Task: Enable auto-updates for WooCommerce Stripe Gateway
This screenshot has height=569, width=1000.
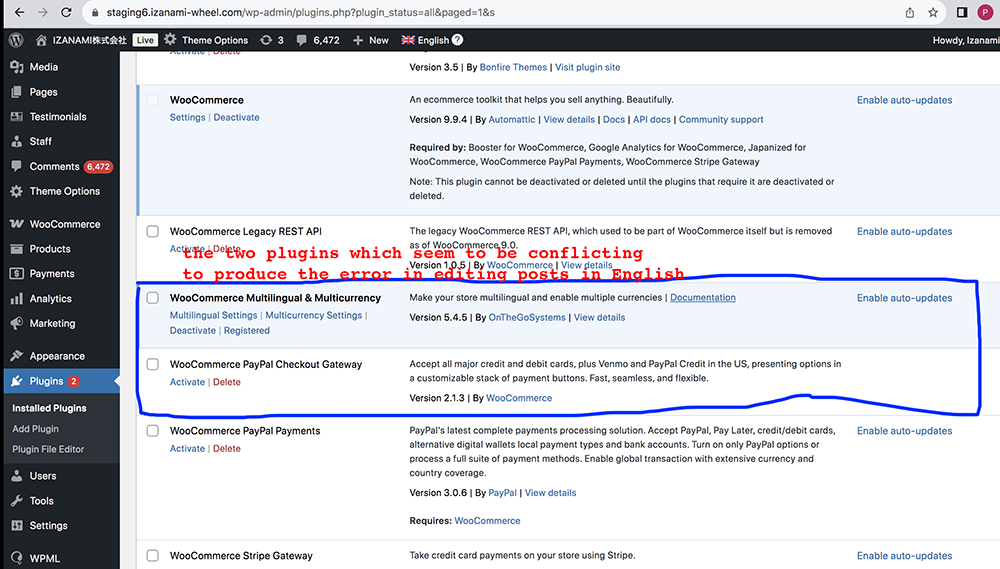Action: 904,556
